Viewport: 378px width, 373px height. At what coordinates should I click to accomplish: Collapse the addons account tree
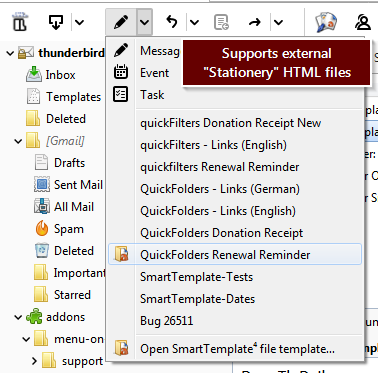18,317
